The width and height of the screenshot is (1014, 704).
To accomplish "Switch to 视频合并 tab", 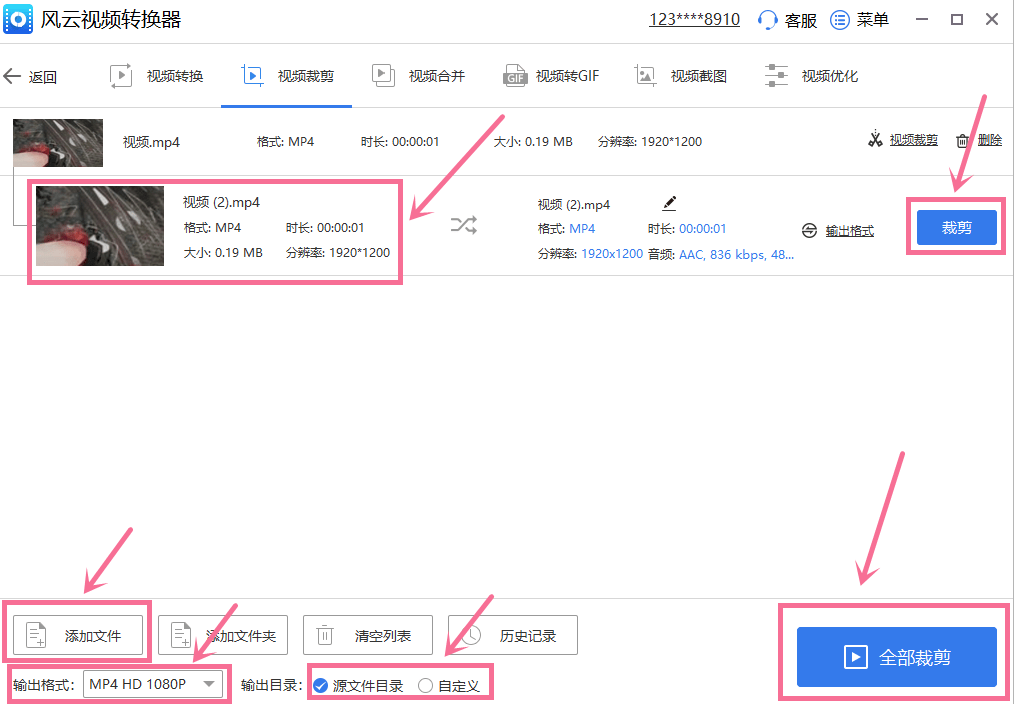I will click(x=418, y=76).
